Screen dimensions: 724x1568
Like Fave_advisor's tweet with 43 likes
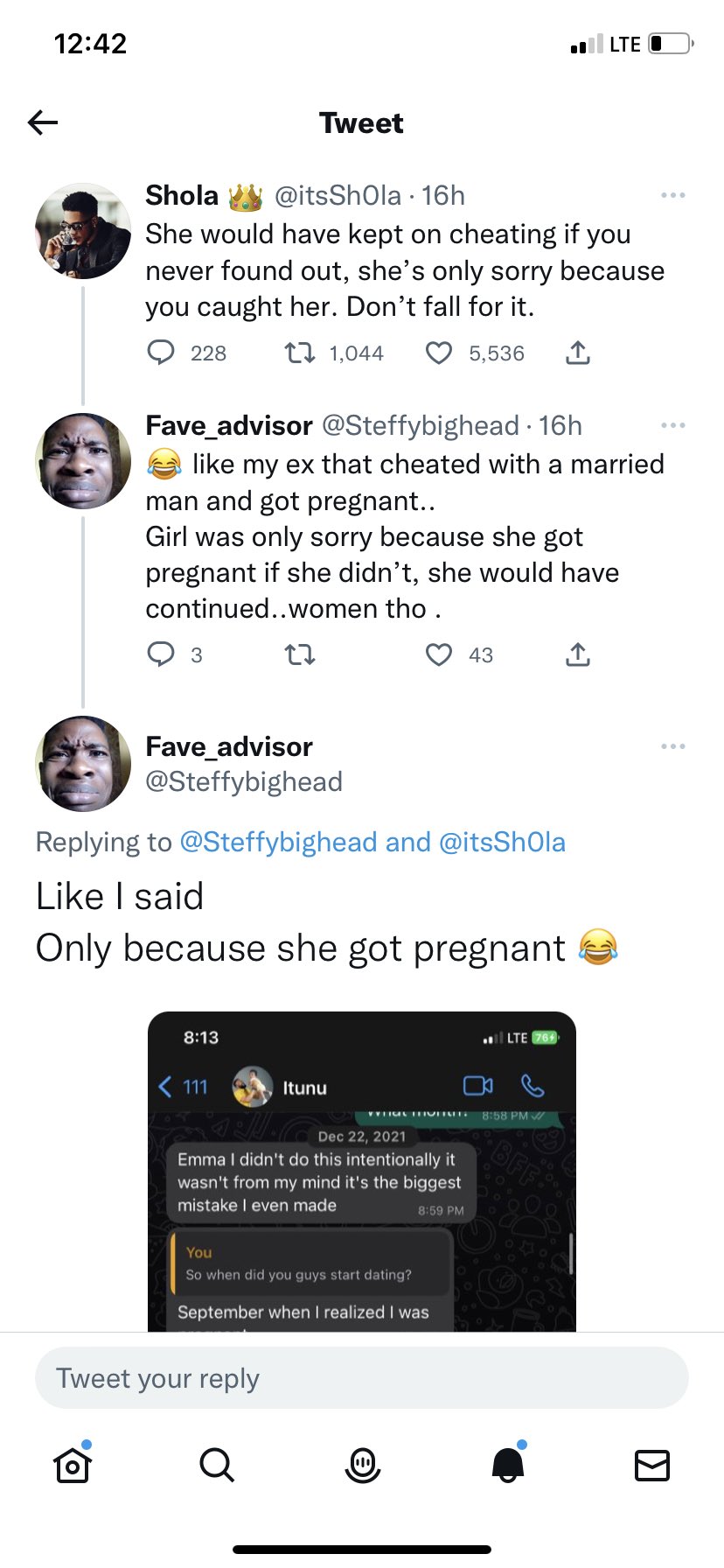[x=438, y=654]
